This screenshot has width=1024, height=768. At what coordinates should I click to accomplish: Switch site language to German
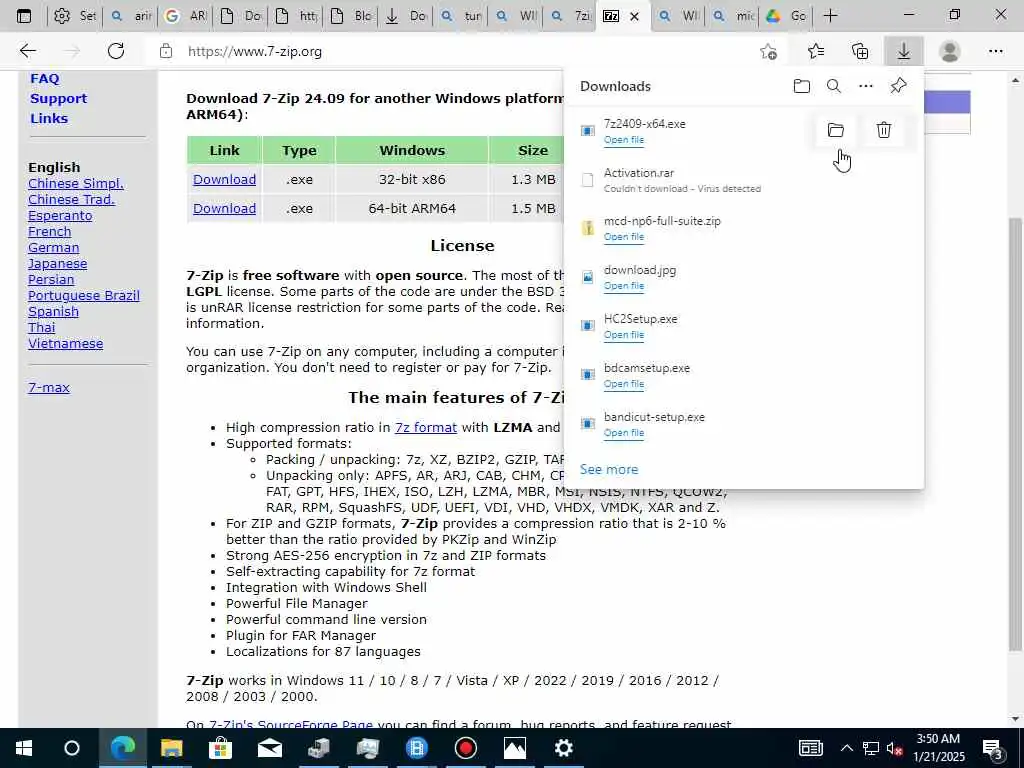pos(54,248)
